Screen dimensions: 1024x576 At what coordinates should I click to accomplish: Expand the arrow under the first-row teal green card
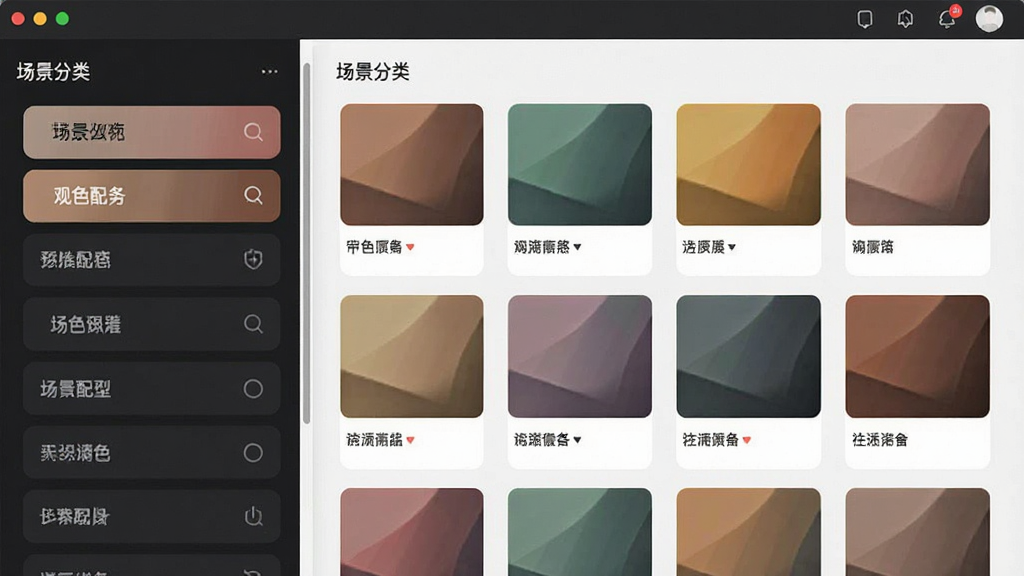[x=577, y=247]
